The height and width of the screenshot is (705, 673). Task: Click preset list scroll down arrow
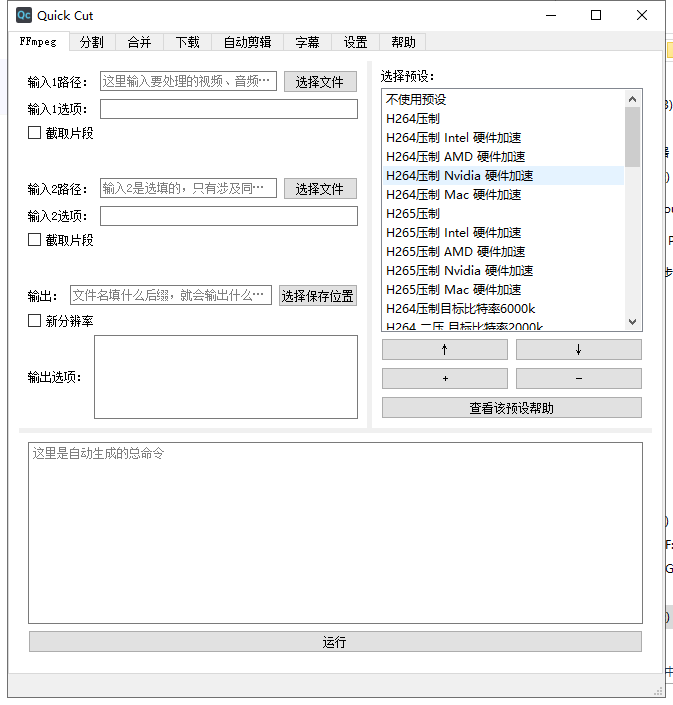(x=633, y=321)
